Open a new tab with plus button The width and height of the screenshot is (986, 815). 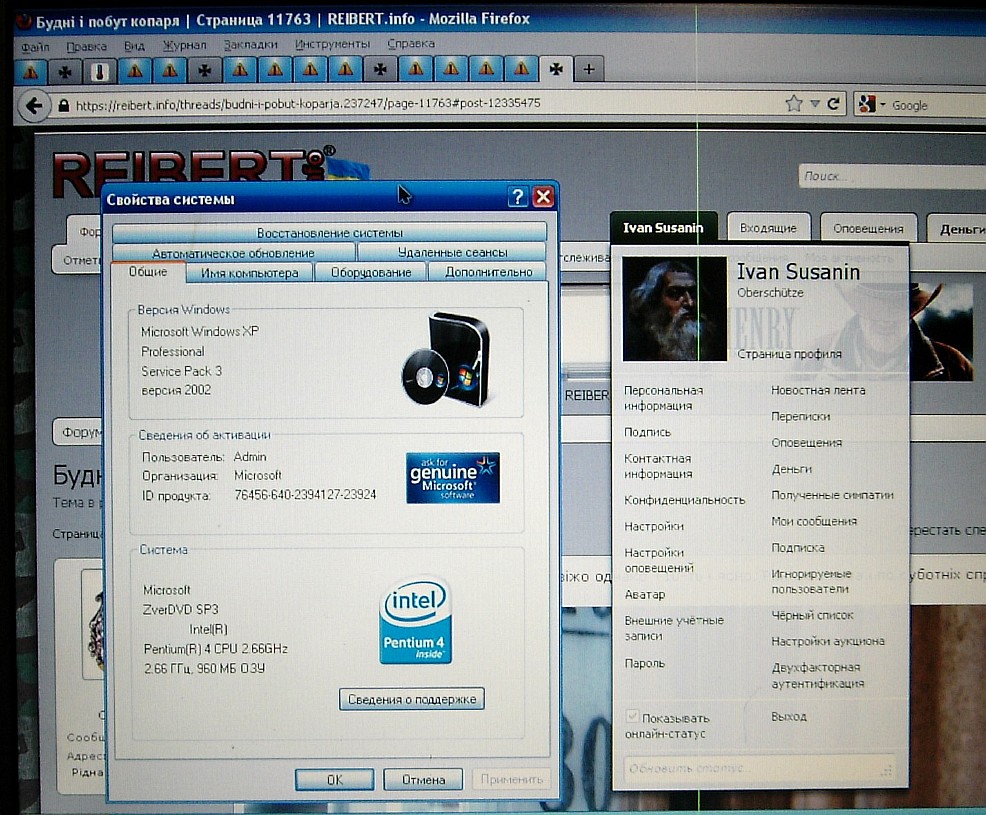[589, 70]
